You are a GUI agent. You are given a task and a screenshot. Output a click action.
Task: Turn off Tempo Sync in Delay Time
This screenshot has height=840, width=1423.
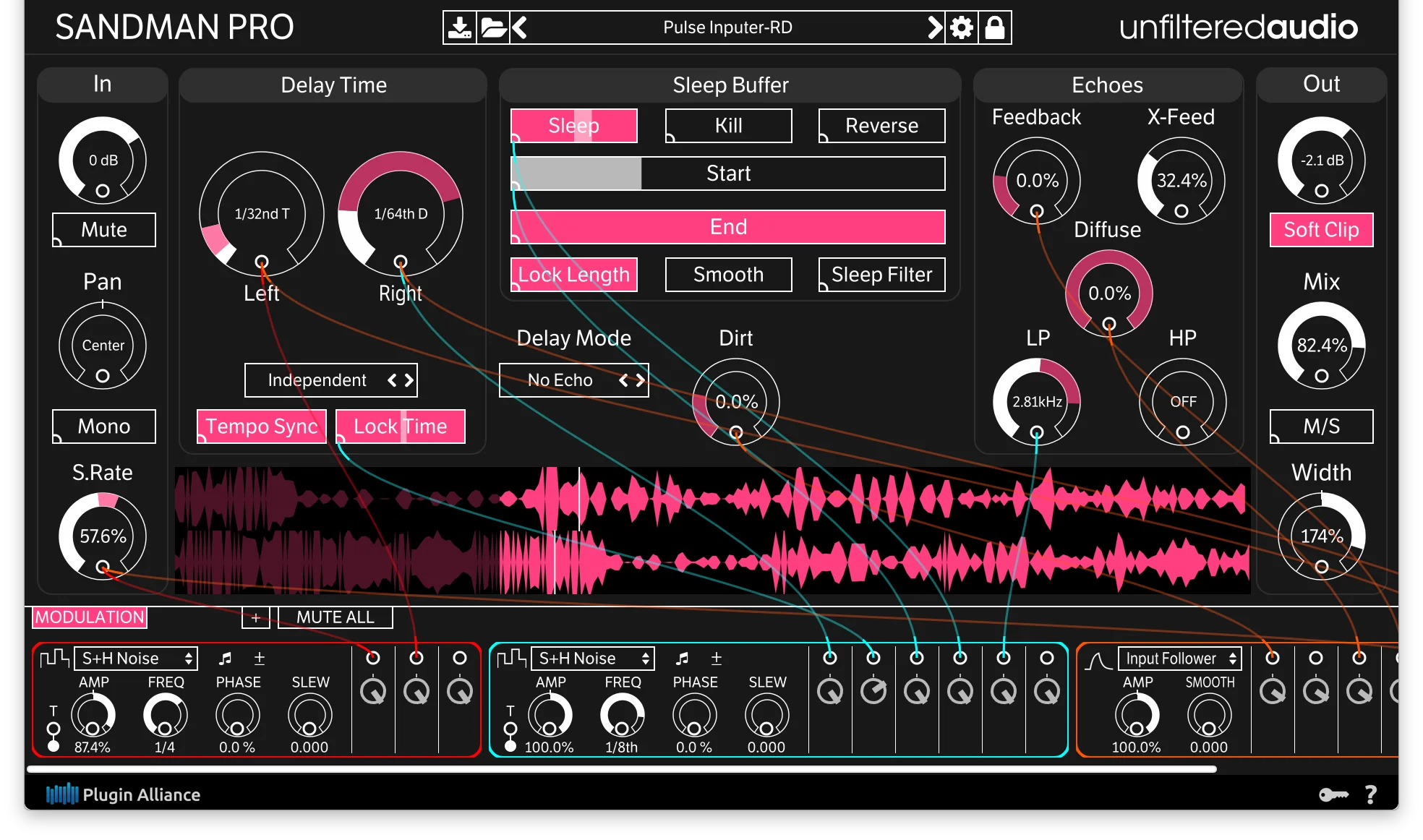point(261,426)
